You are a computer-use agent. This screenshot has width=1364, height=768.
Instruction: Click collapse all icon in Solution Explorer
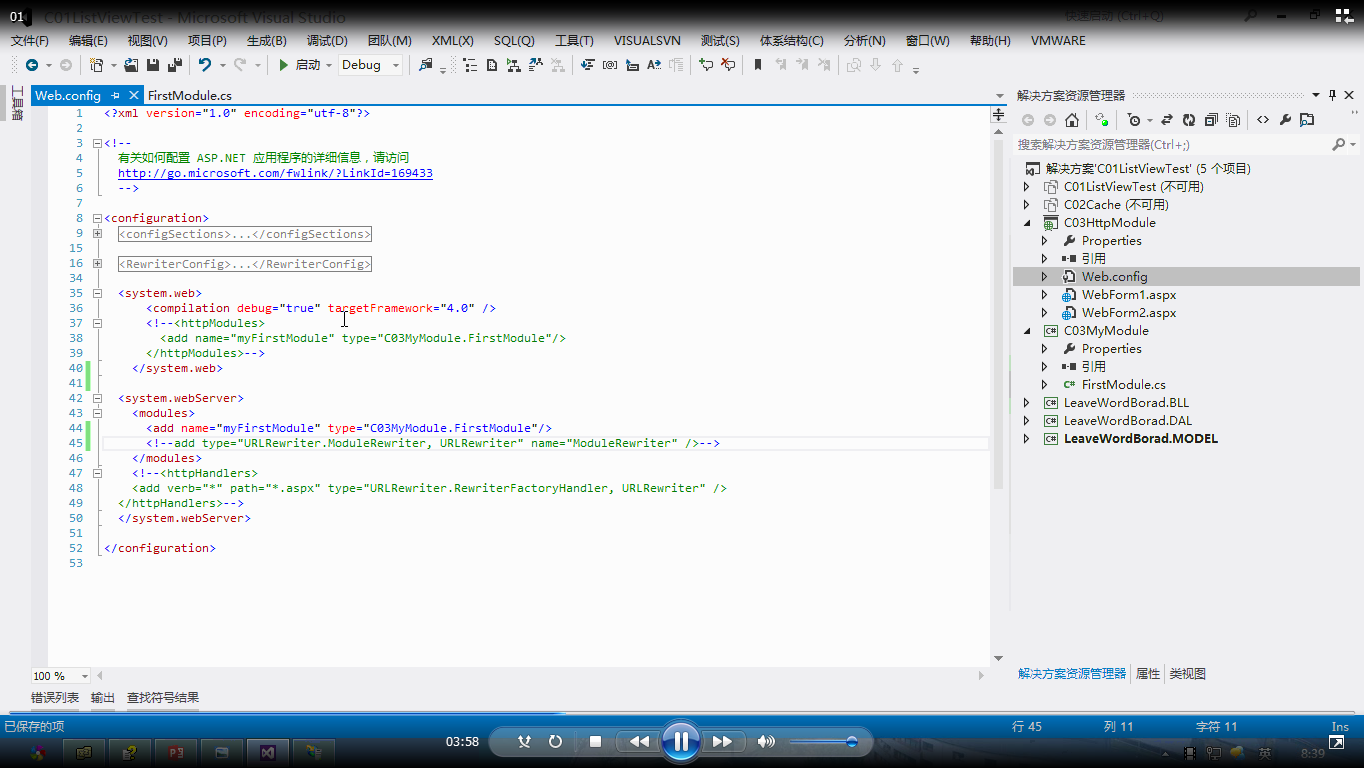pos(1211,120)
